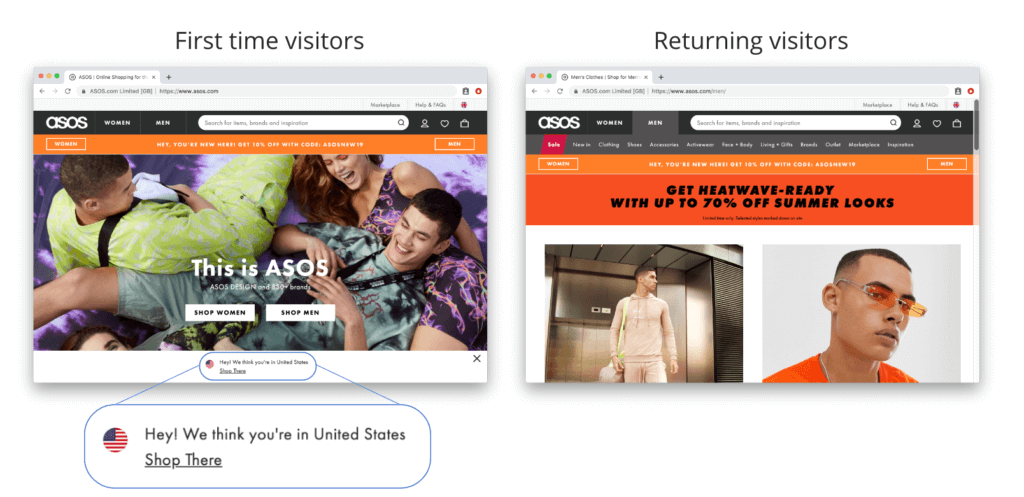Reload page in First time visitors browser
Screen dimensions: 1024x497
pyautogui.click(x=67, y=91)
